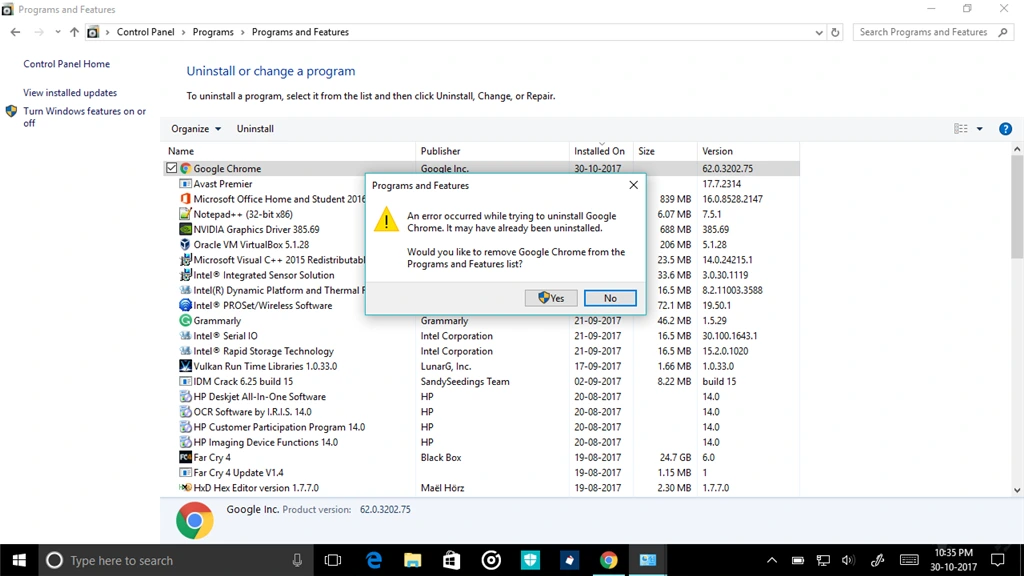1024x576 pixels.
Task: Click the yellow warning icon in dialog
Action: click(387, 220)
